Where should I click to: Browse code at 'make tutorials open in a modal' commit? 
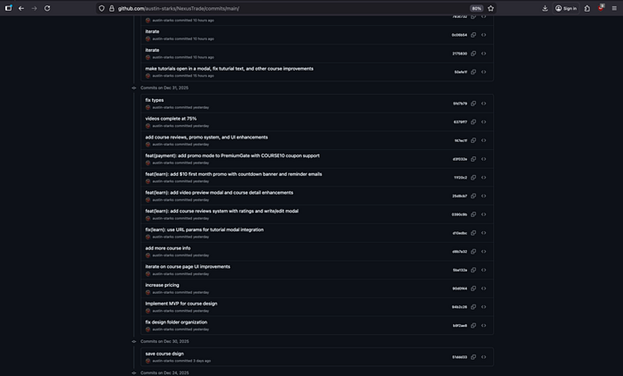point(484,72)
